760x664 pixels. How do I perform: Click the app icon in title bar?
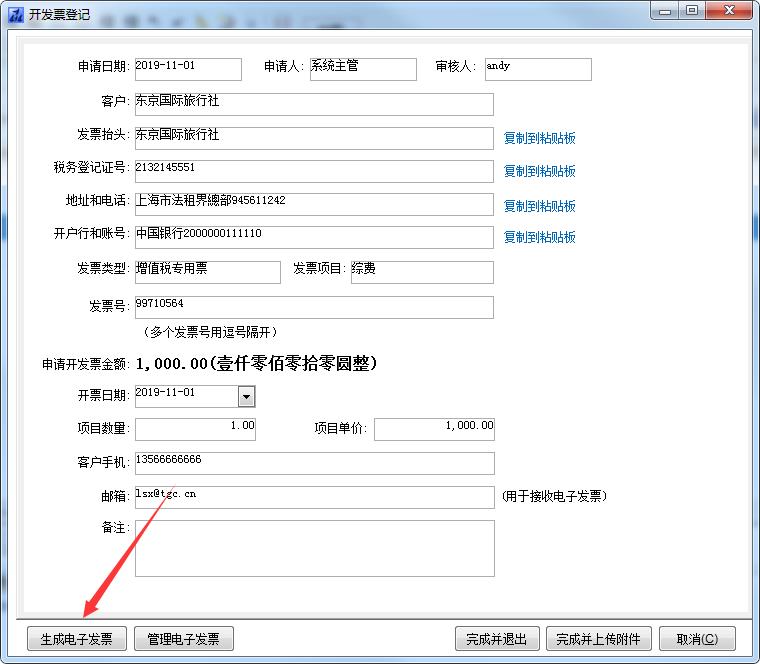15,13
